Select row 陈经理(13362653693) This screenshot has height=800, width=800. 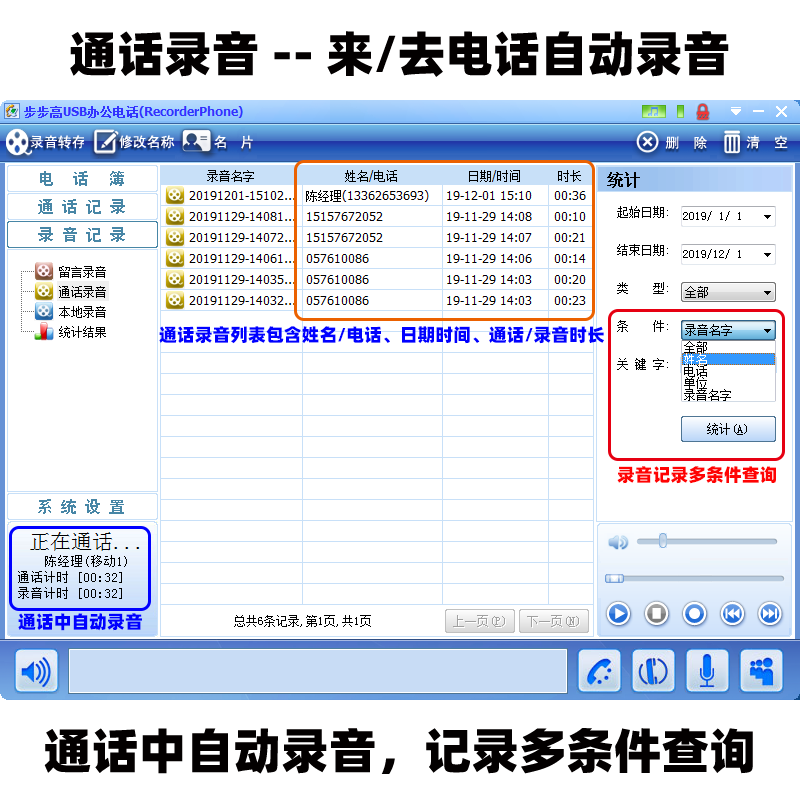(377, 195)
